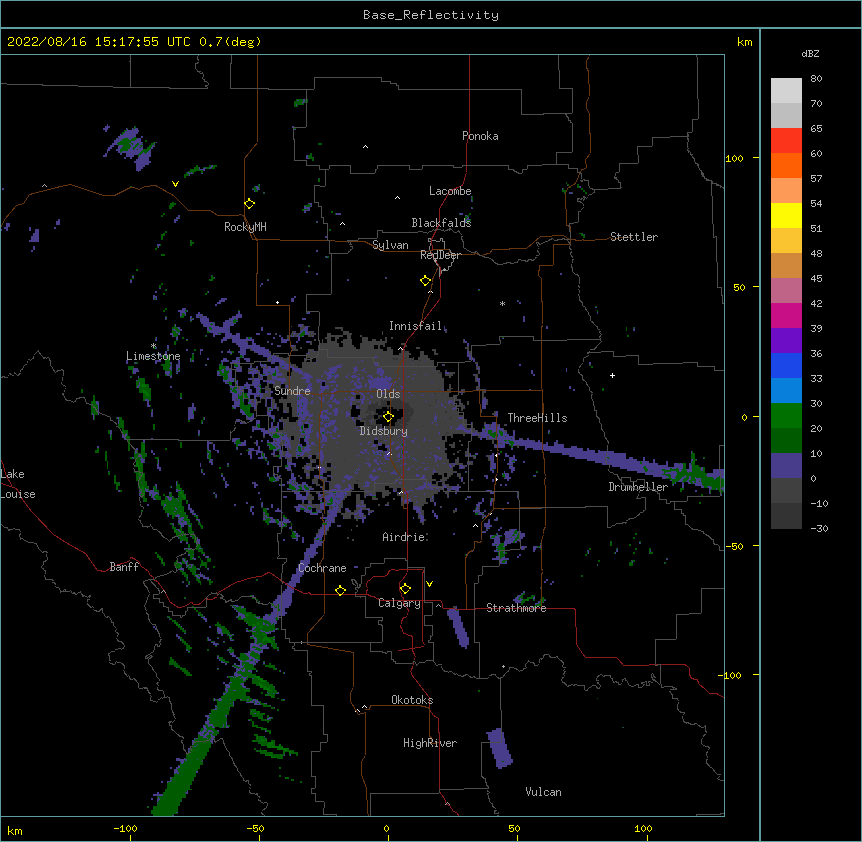Select the Airdrie label
The width and height of the screenshot is (862, 842).
click(x=404, y=537)
